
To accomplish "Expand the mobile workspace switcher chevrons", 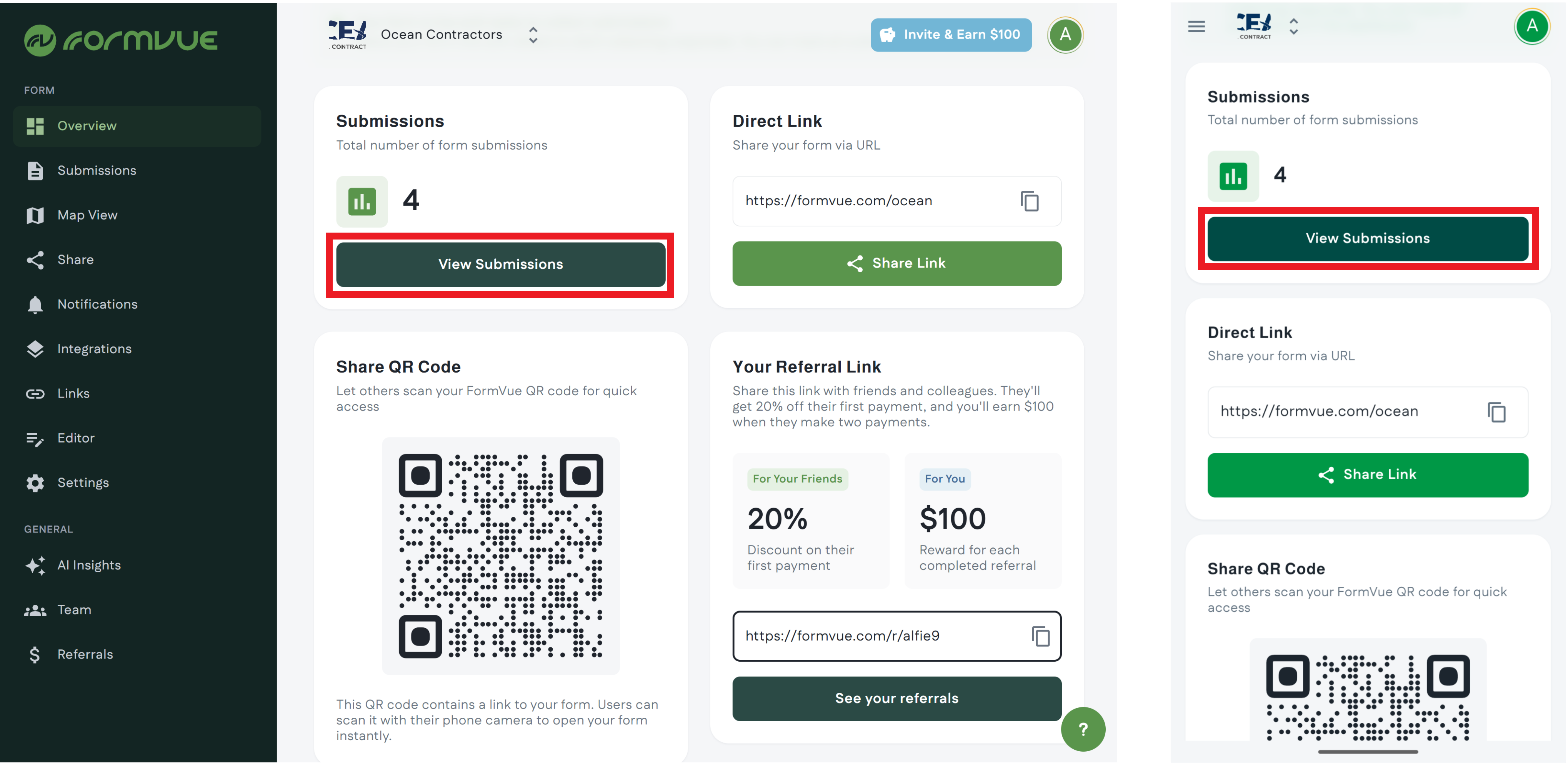I will (1293, 26).
